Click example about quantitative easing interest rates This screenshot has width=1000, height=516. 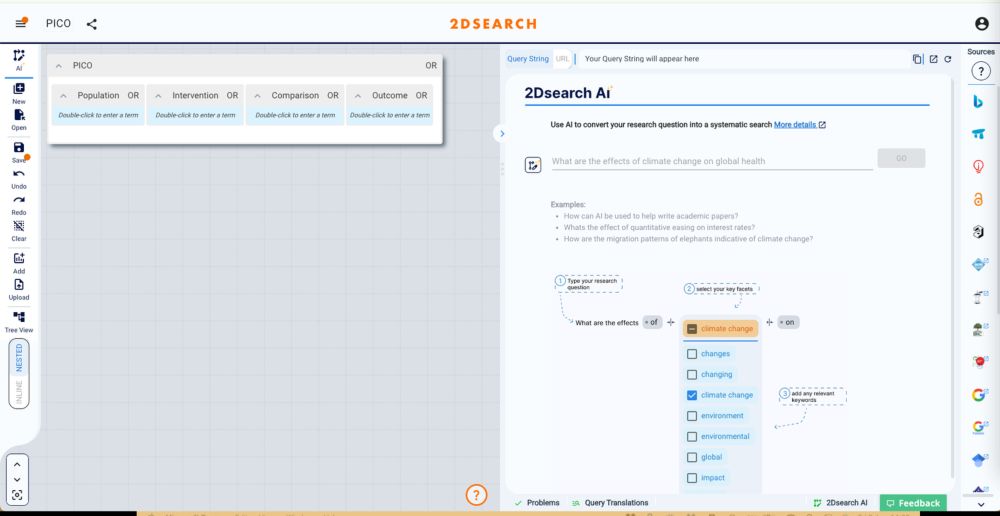pos(659,228)
